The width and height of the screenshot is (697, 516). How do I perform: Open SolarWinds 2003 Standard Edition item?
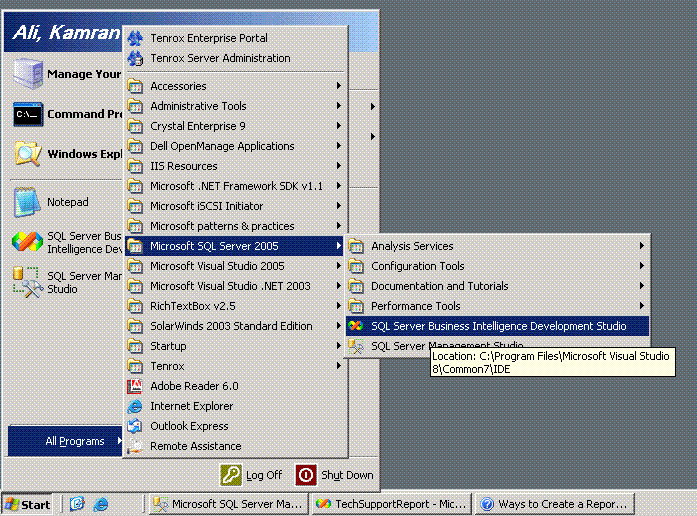235,326
